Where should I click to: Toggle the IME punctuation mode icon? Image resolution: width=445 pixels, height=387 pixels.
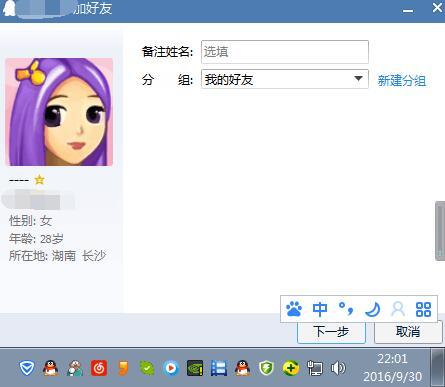pos(346,309)
